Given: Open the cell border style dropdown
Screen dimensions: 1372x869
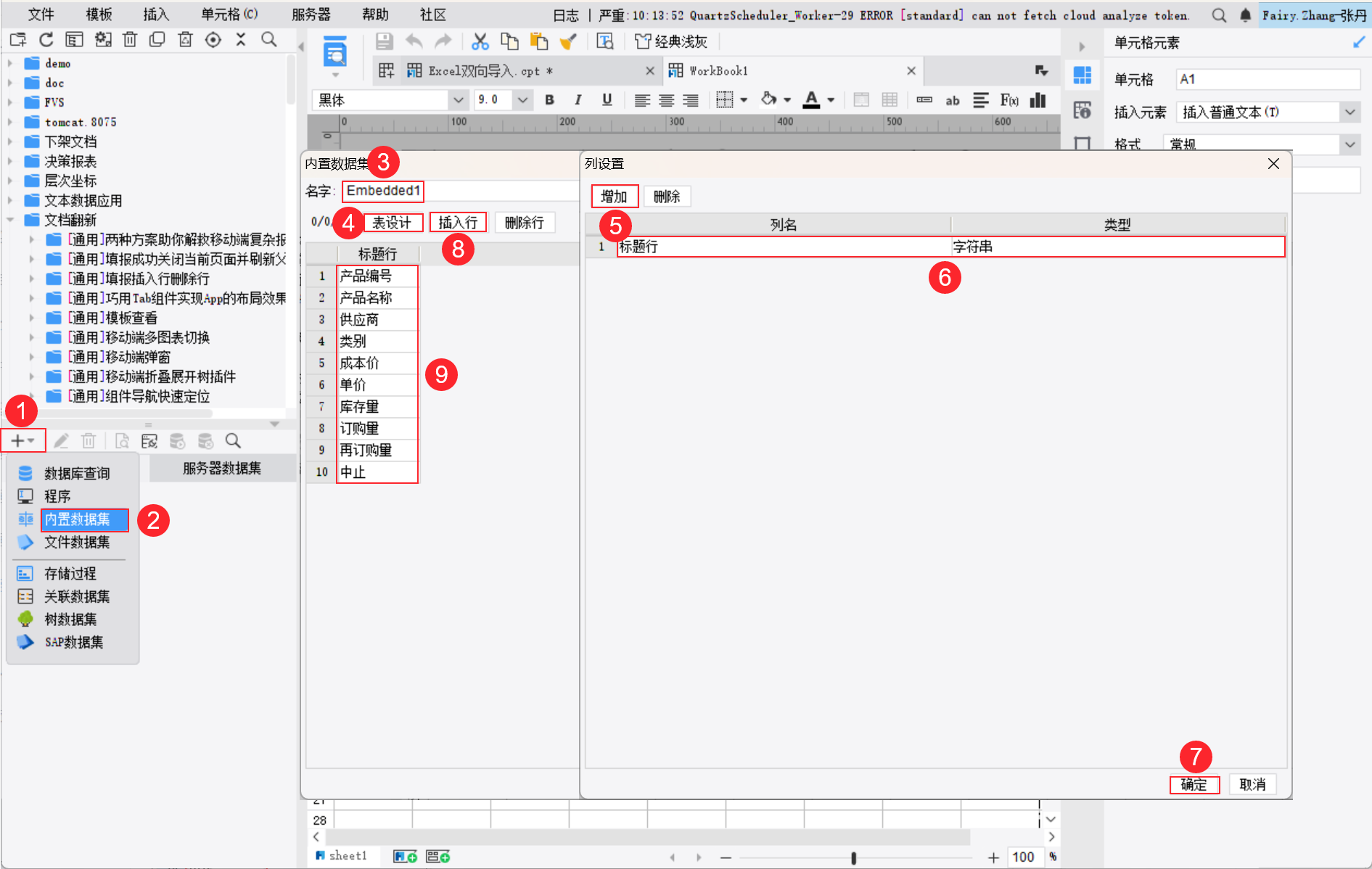Looking at the screenshot, I should pos(744,100).
